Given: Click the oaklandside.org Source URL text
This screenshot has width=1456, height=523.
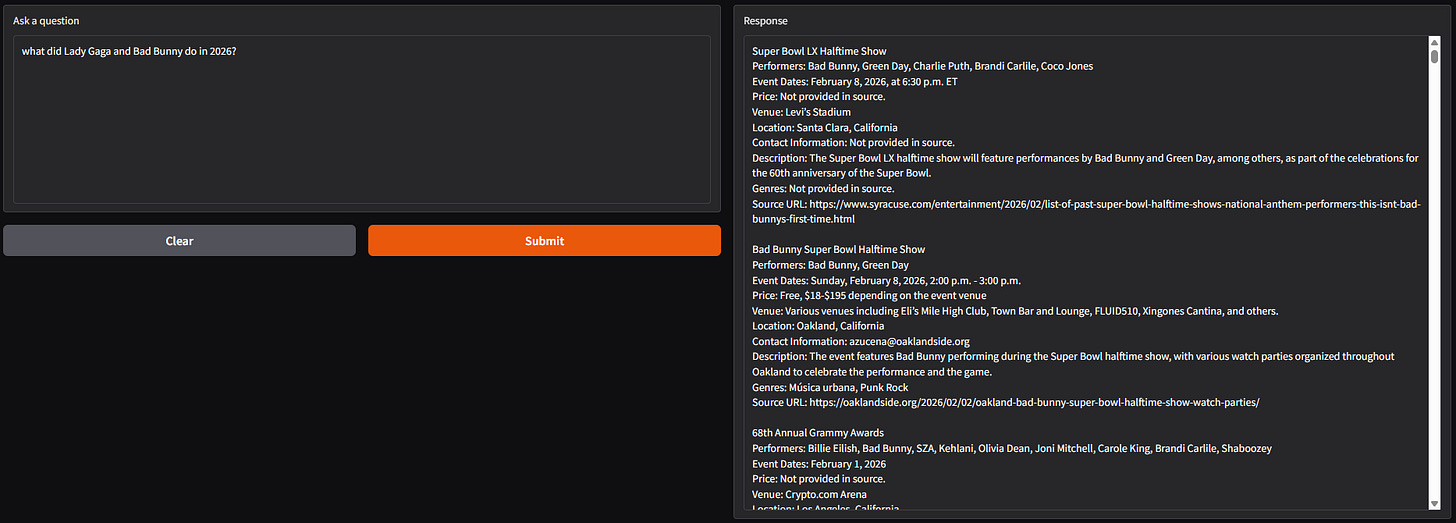Looking at the screenshot, I should click(x=1005, y=402).
